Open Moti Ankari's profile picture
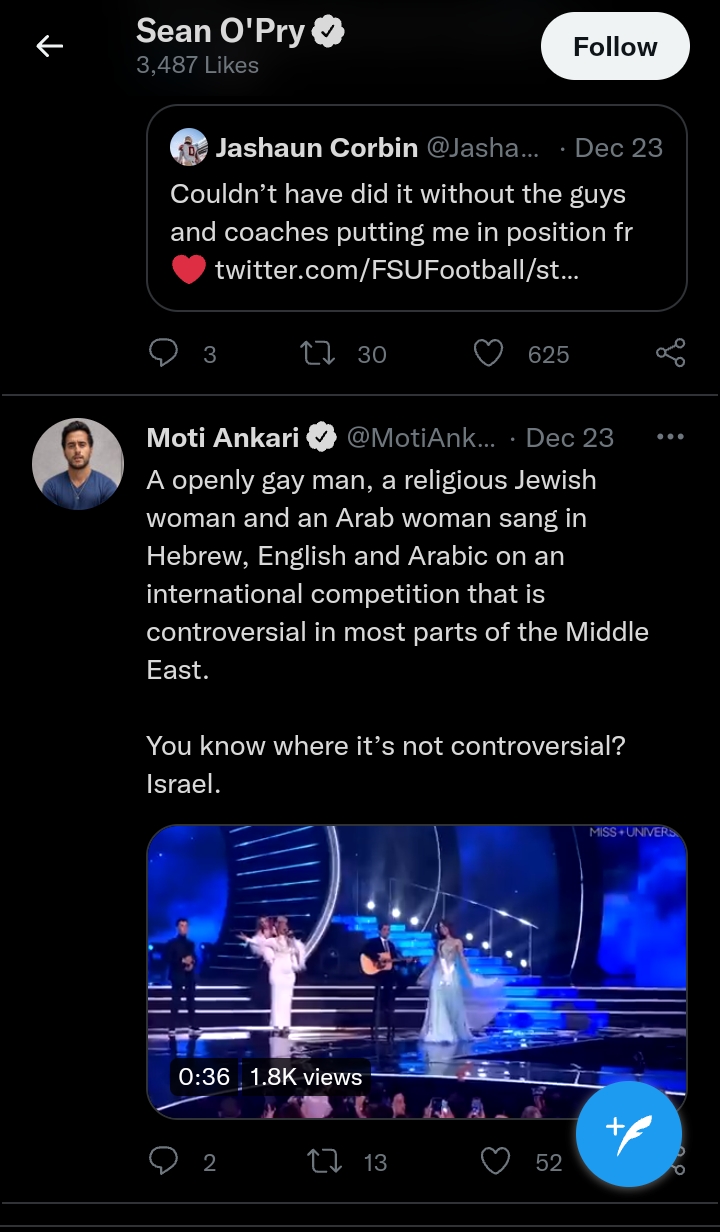 (78, 464)
